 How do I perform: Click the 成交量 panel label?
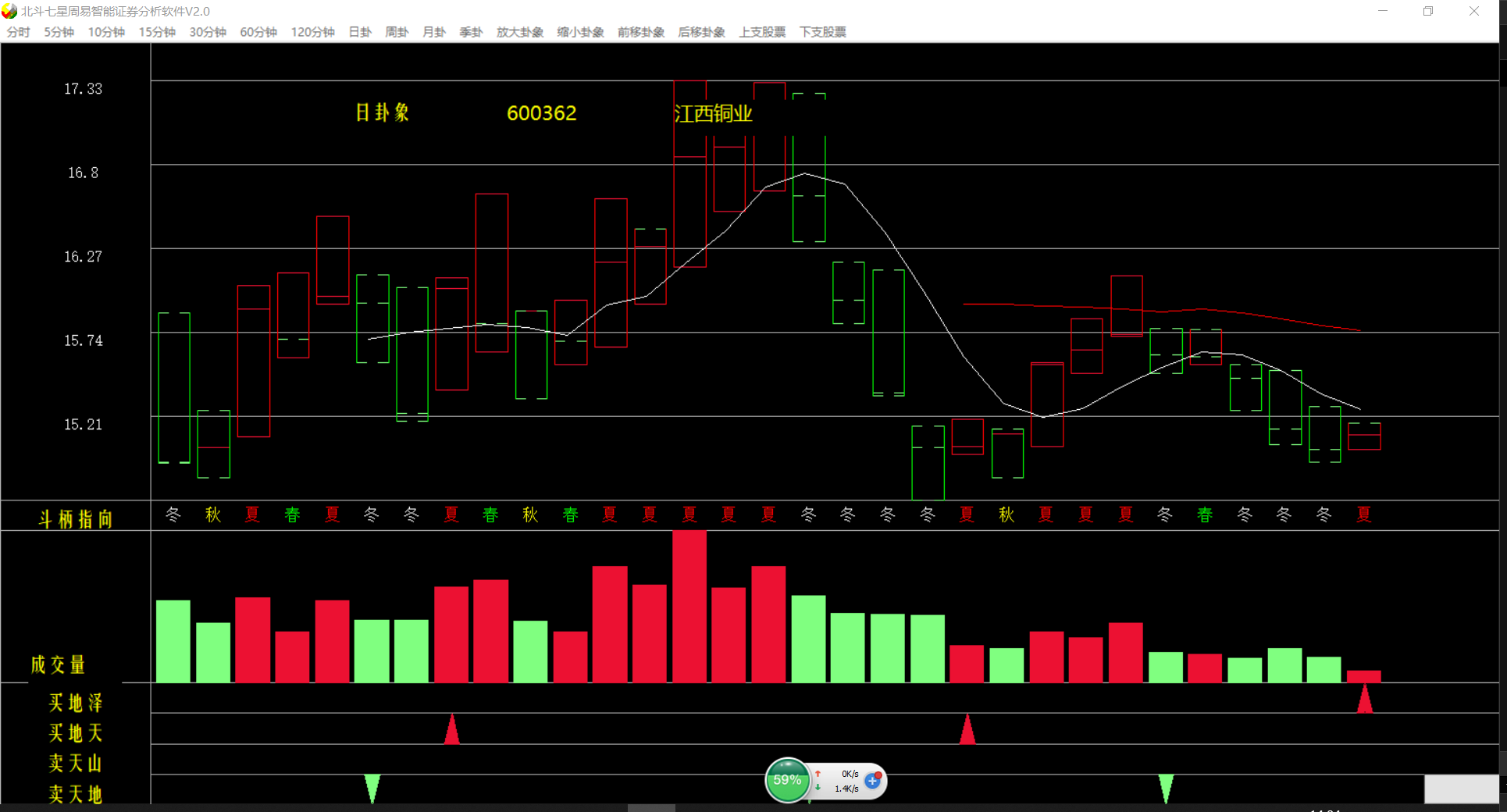[59, 664]
